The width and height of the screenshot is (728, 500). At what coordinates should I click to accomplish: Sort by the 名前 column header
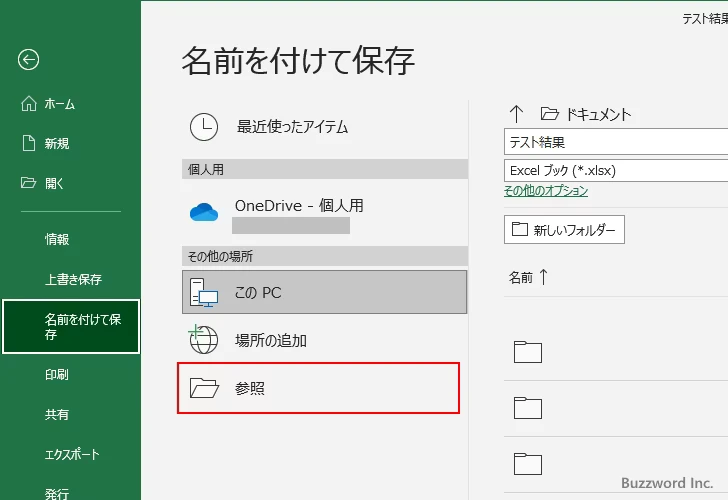520,278
